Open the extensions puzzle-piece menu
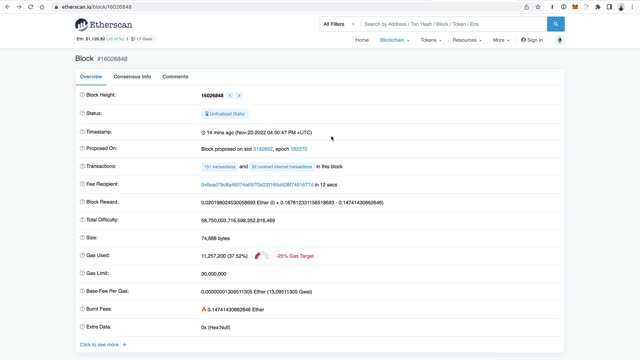This screenshot has height=360, width=640. click(598, 7)
